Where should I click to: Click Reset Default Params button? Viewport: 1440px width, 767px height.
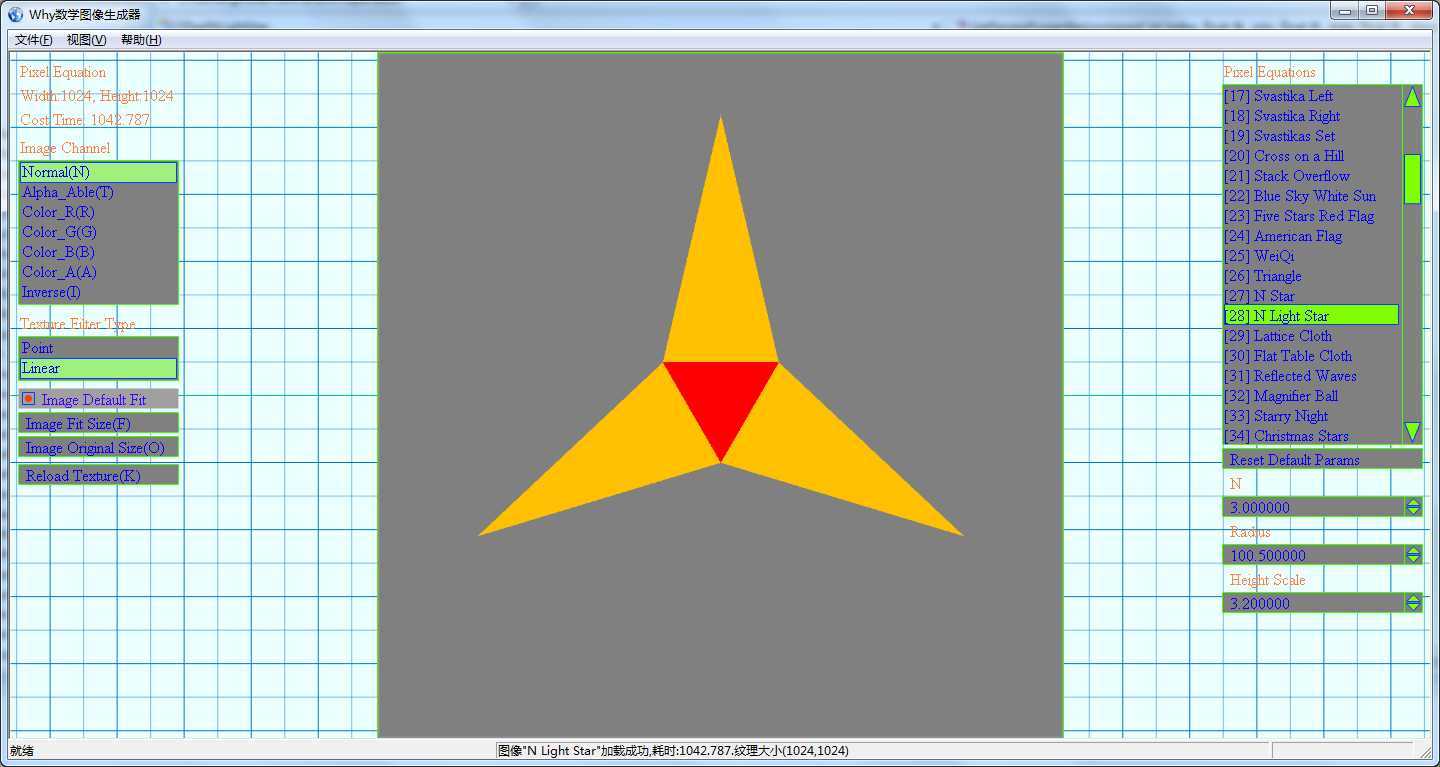pyautogui.click(x=1322, y=459)
